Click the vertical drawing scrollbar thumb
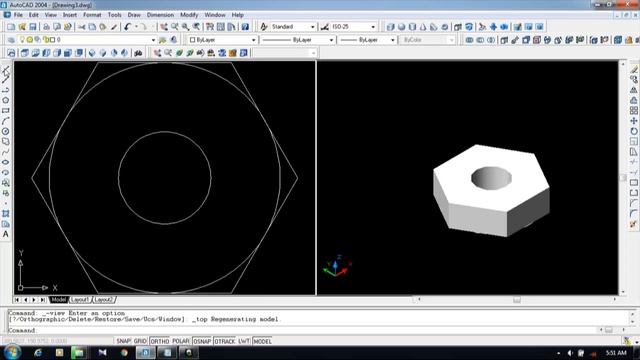This screenshot has width=640, height=360. pos(623,178)
